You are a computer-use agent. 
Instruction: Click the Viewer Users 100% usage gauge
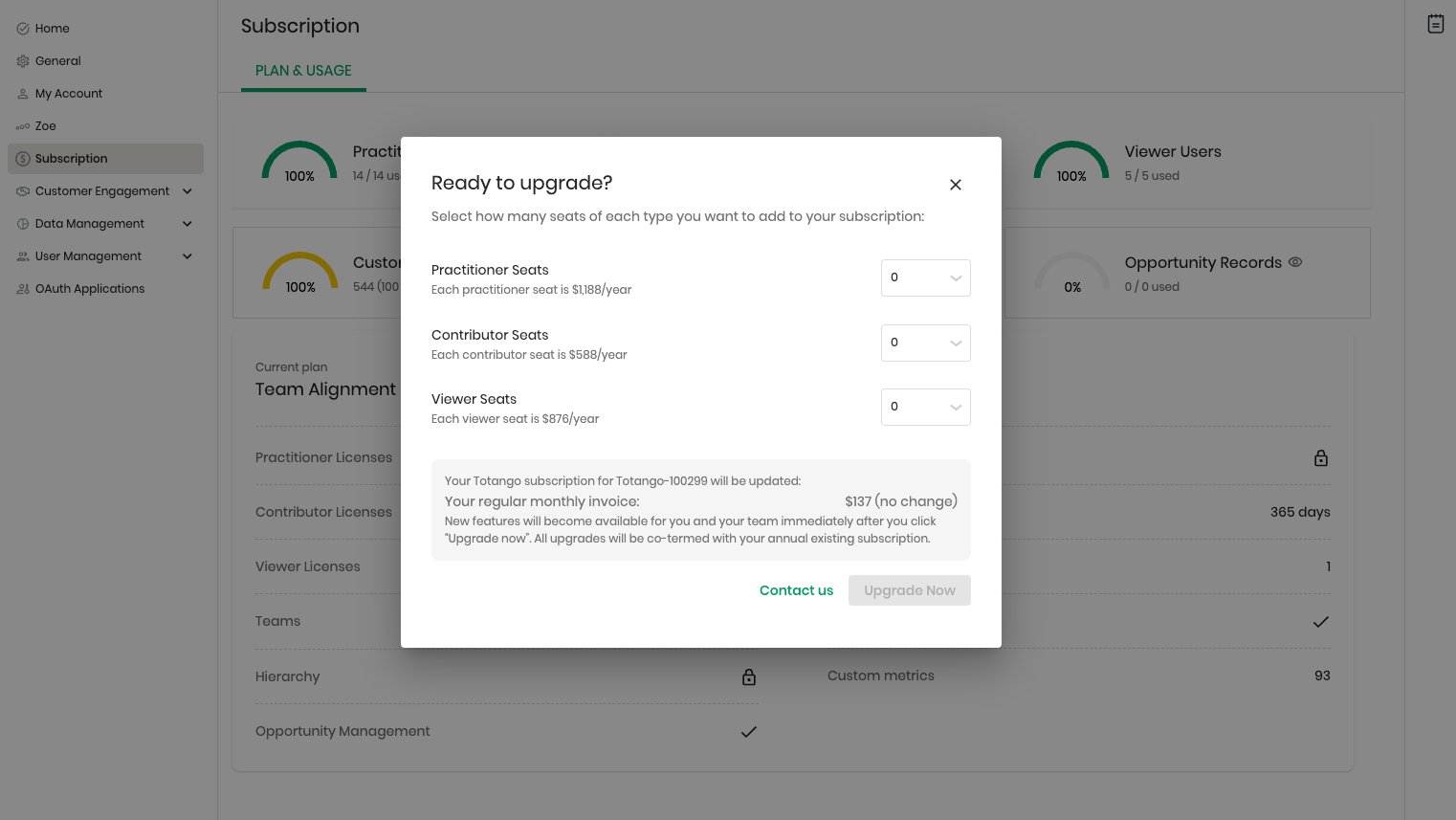tap(1071, 162)
